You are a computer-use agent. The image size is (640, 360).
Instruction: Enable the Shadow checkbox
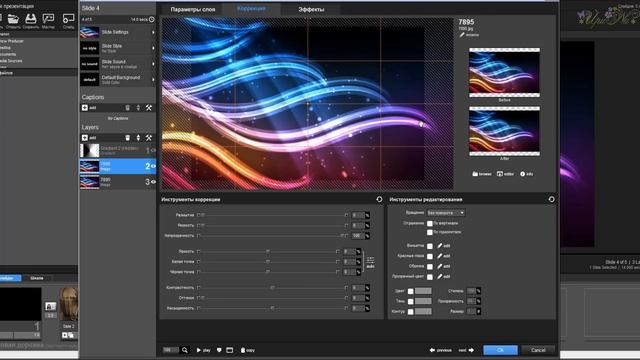tap(411, 302)
